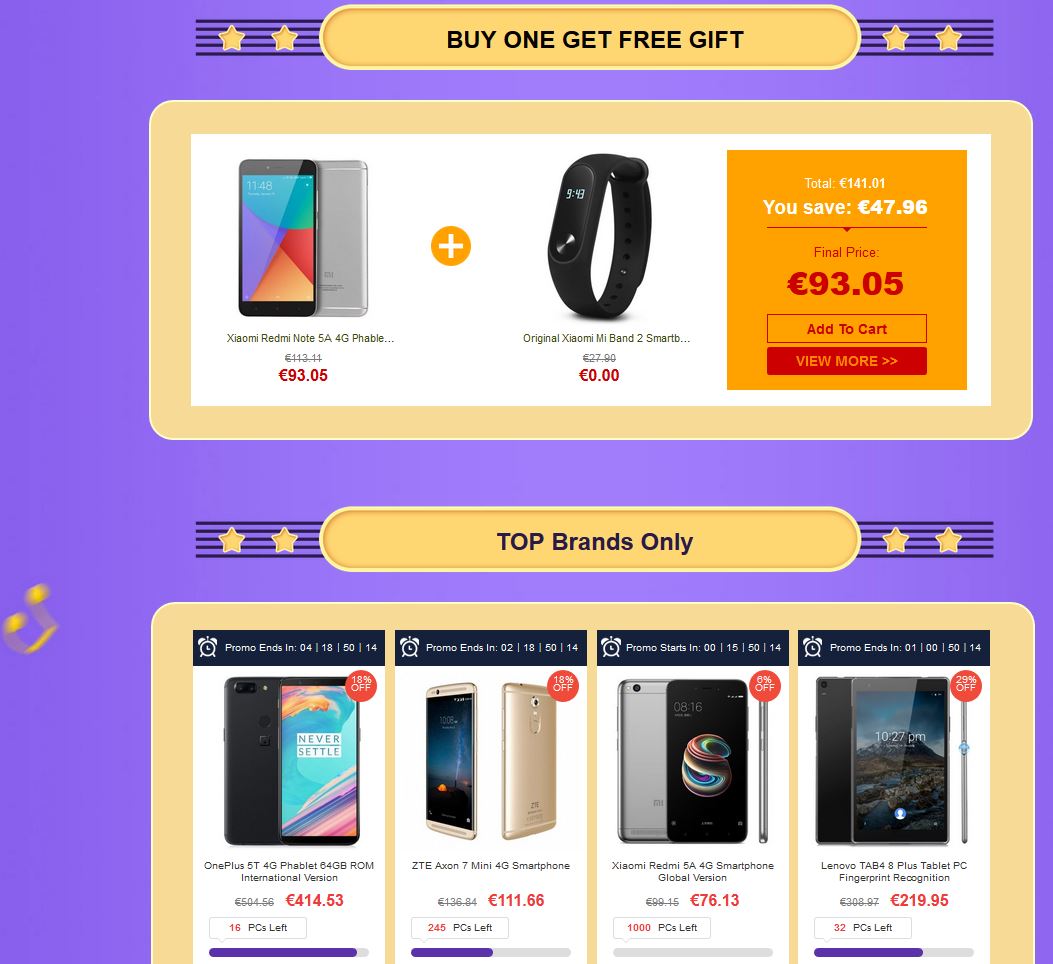
Task: Click the alarm clock icon above Xiaomi Redmi 5A
Action: click(610, 647)
